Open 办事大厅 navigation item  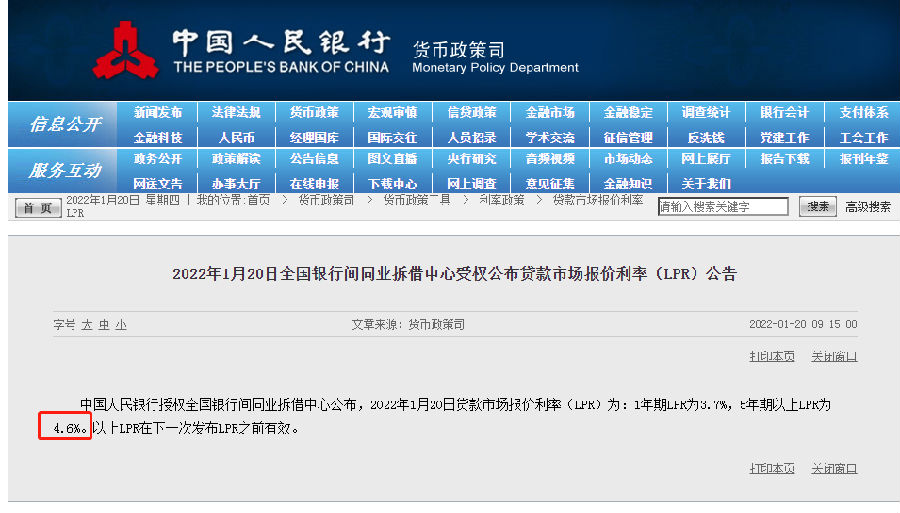pos(236,184)
